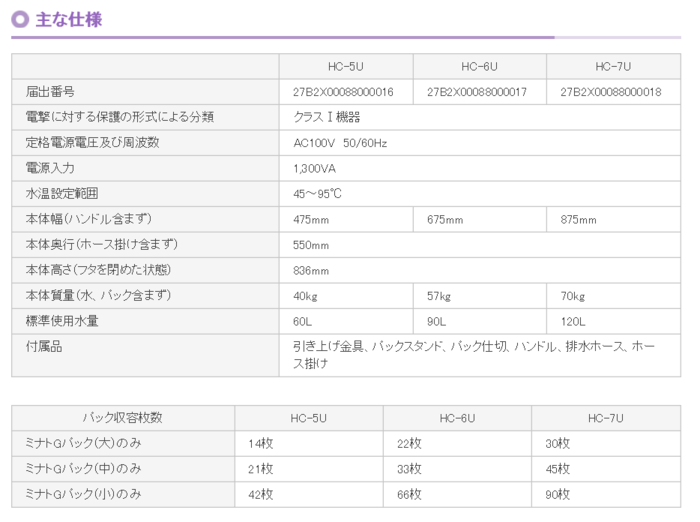Click the purple circle icon beside 主な仕様
Image resolution: width=700 pixels, height=522 pixels.
click(x=19, y=19)
